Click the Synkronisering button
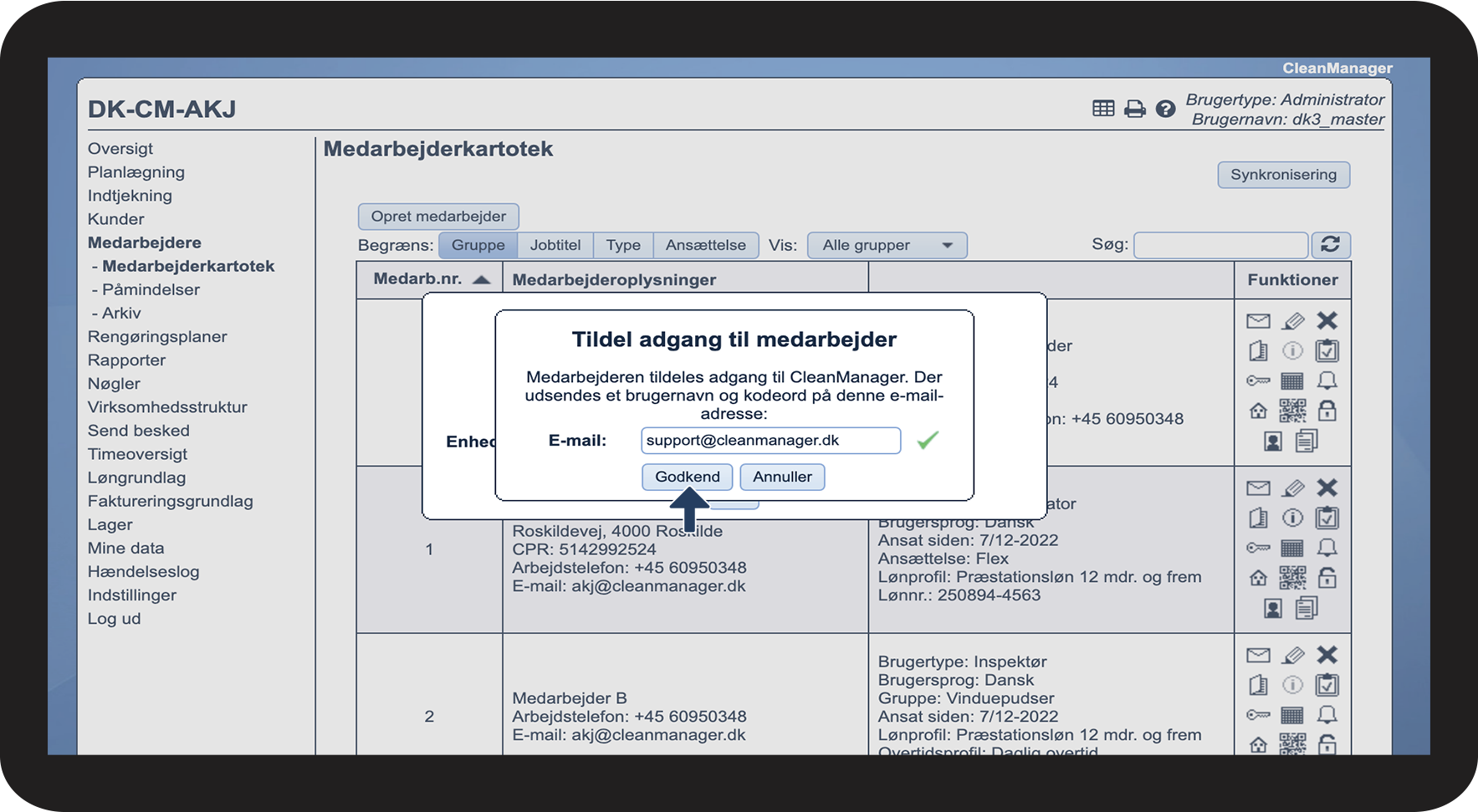Image resolution: width=1478 pixels, height=812 pixels. point(1284,175)
